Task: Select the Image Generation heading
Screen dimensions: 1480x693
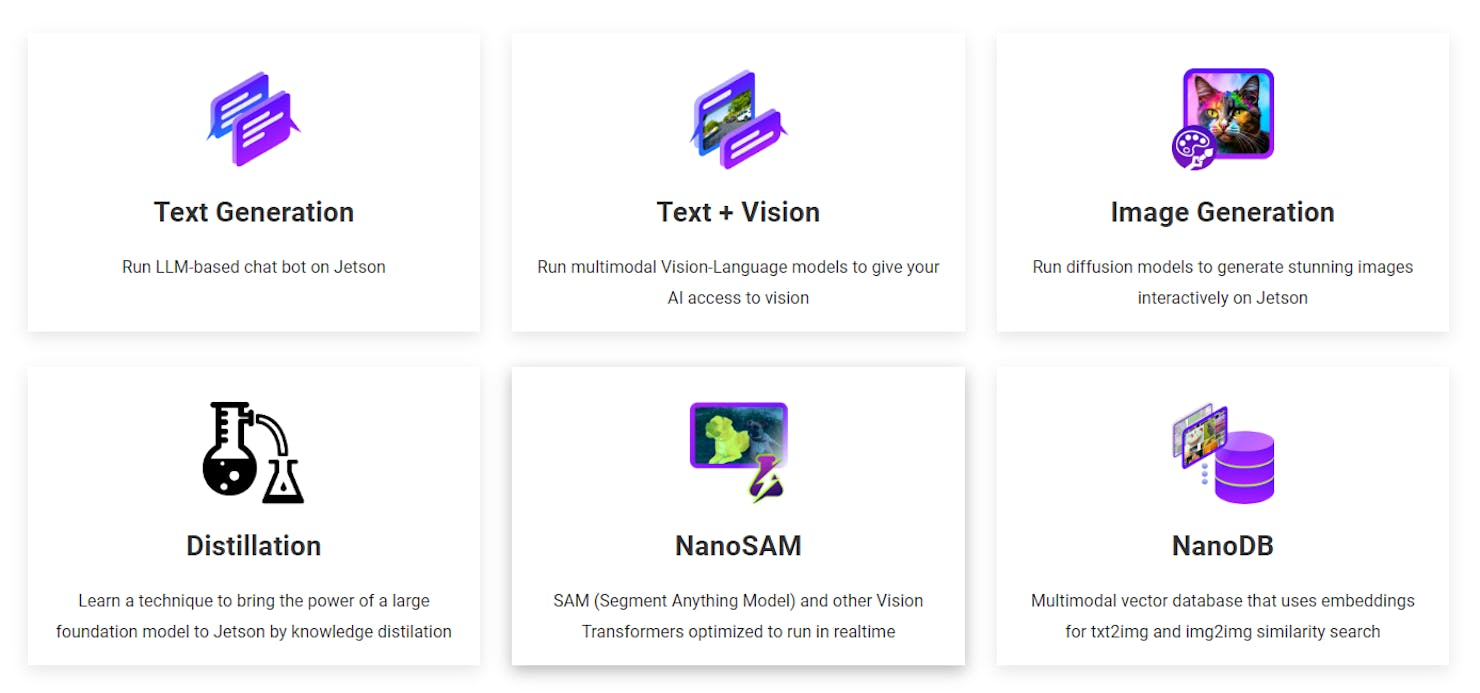Action: pyautogui.click(x=1222, y=212)
